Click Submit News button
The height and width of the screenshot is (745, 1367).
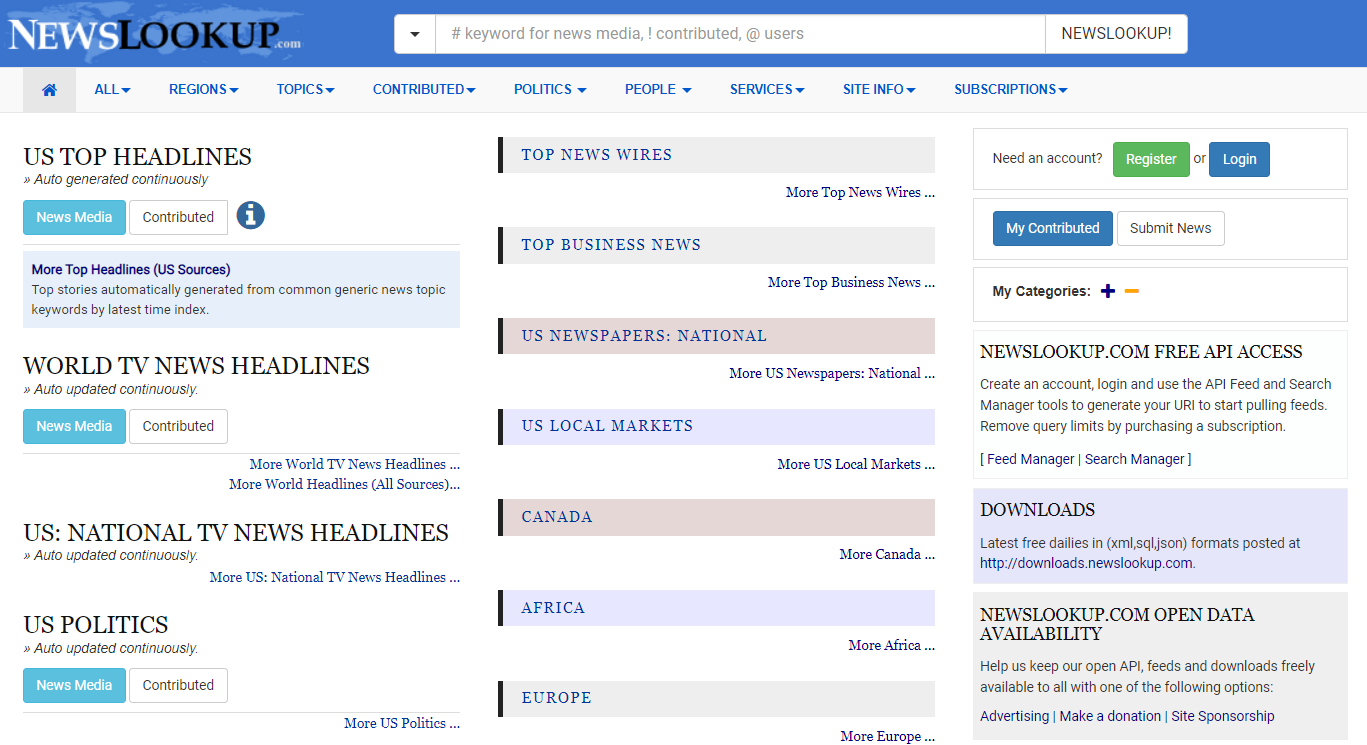pyautogui.click(x=1170, y=228)
